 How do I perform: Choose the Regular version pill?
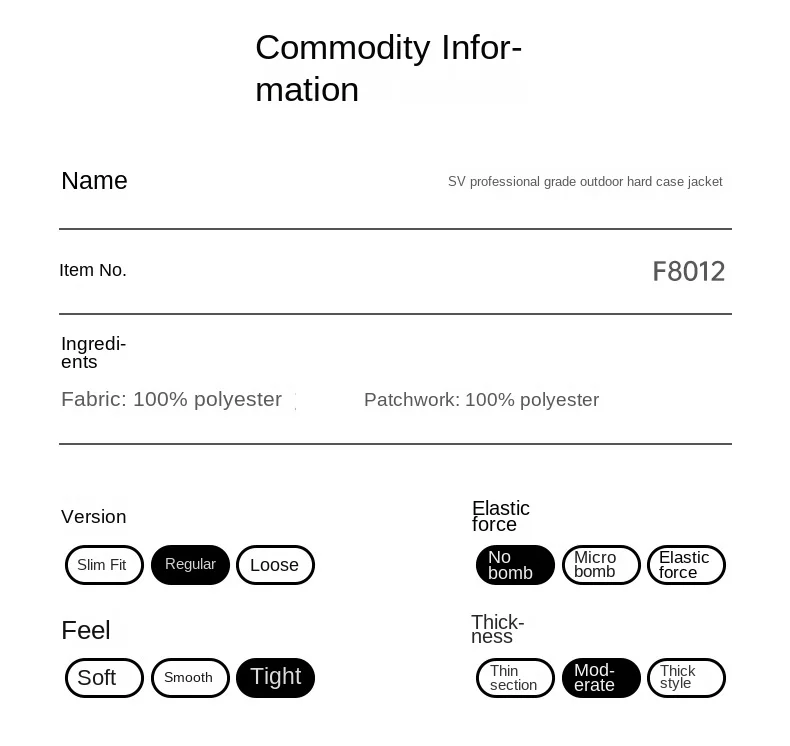(190, 565)
